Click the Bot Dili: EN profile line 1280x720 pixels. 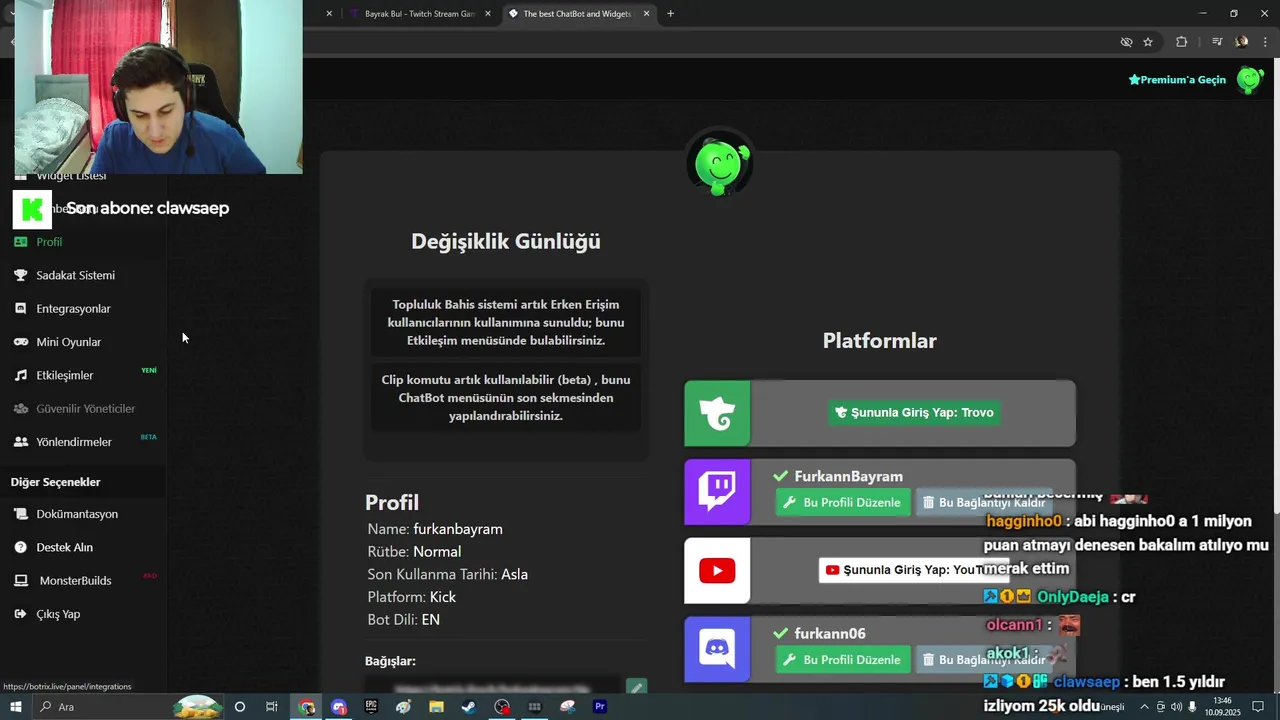tap(403, 620)
